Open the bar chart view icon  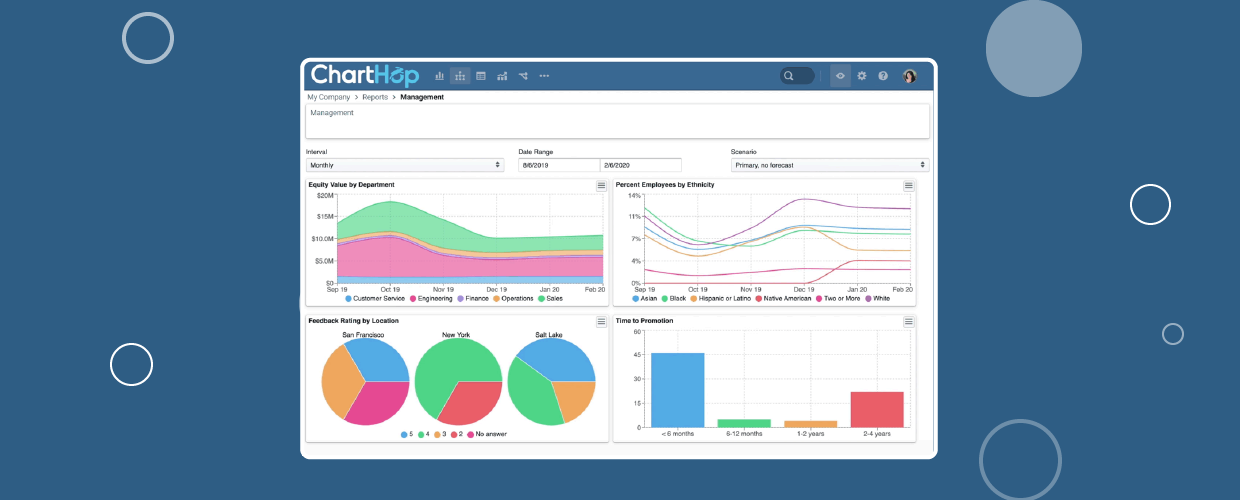(439, 76)
